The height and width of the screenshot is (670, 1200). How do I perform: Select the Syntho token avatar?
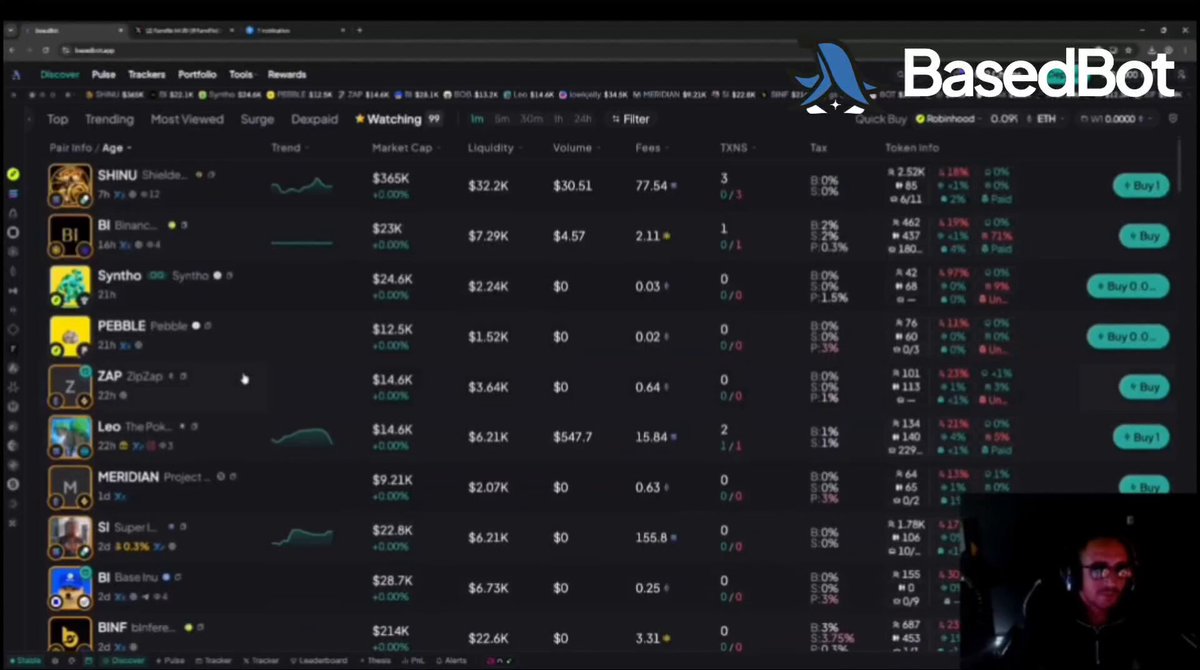pos(71,286)
